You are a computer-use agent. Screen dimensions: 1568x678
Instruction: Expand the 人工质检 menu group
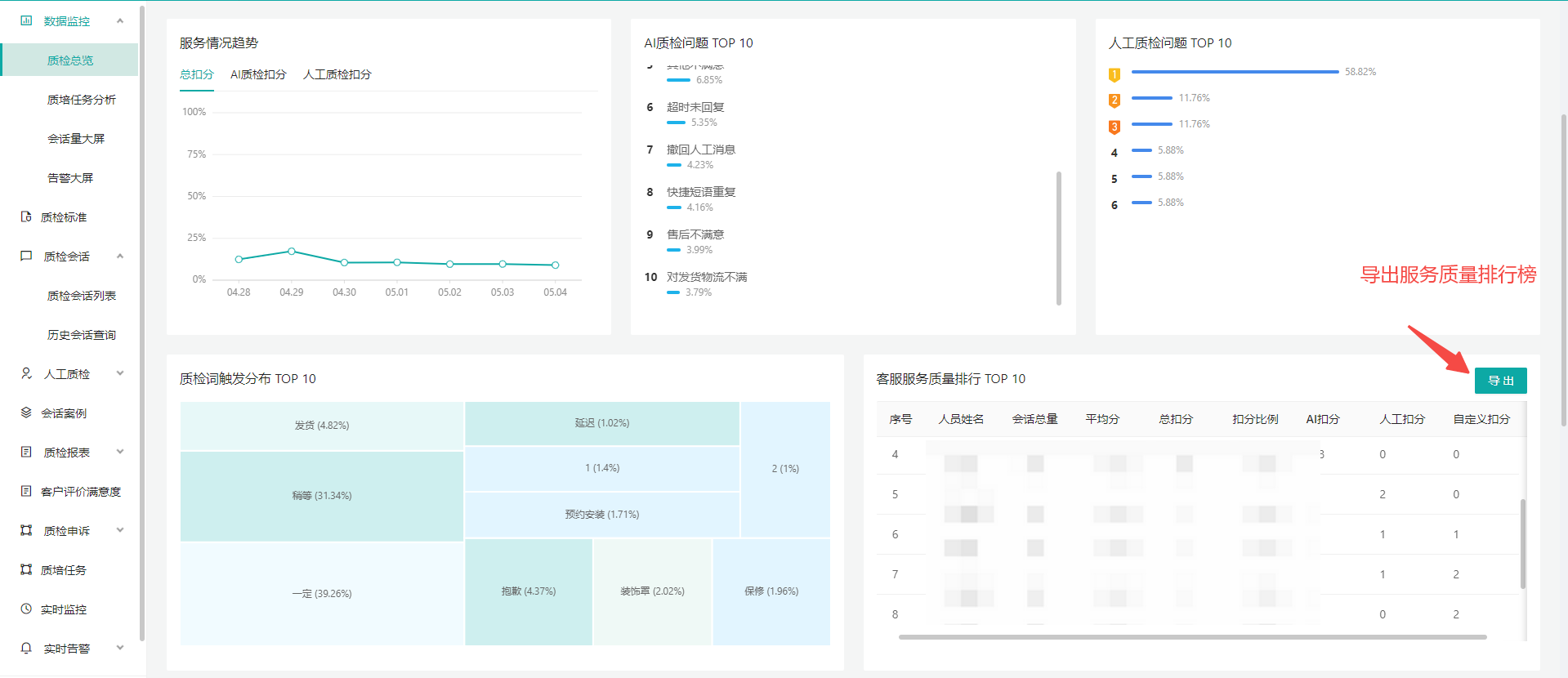(x=120, y=373)
